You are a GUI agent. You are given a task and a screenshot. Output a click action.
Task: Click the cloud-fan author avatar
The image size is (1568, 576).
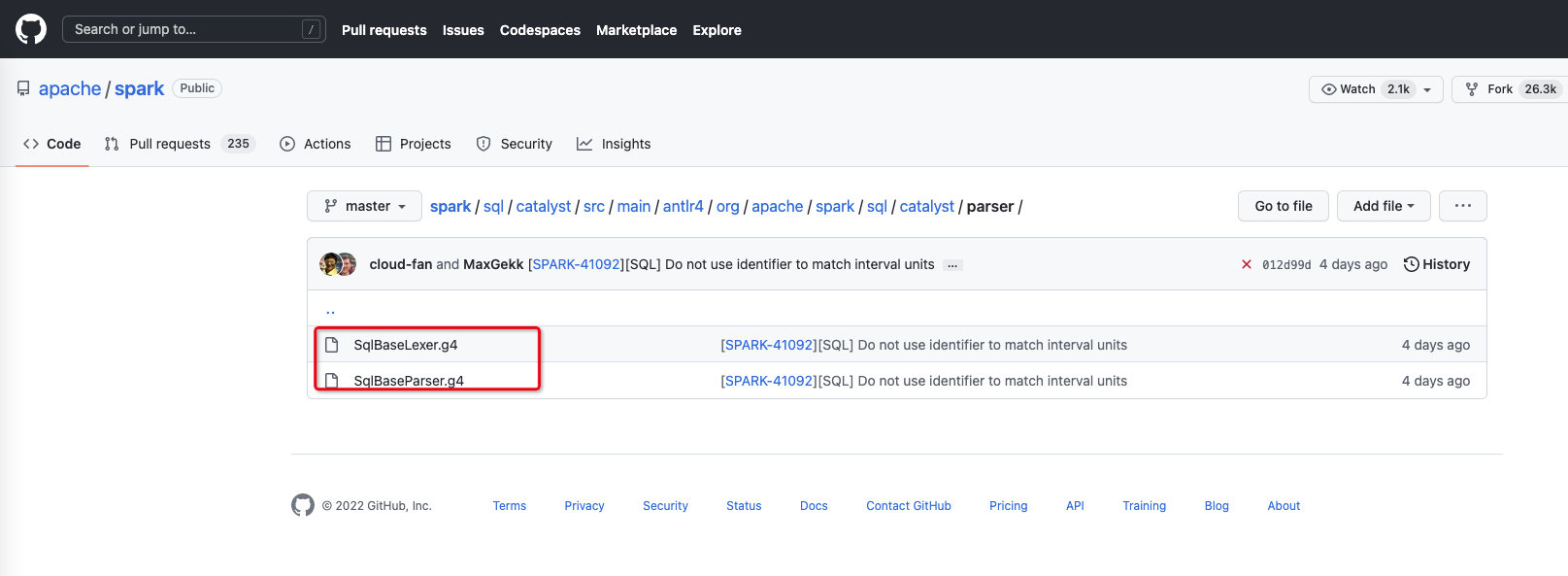click(x=330, y=264)
